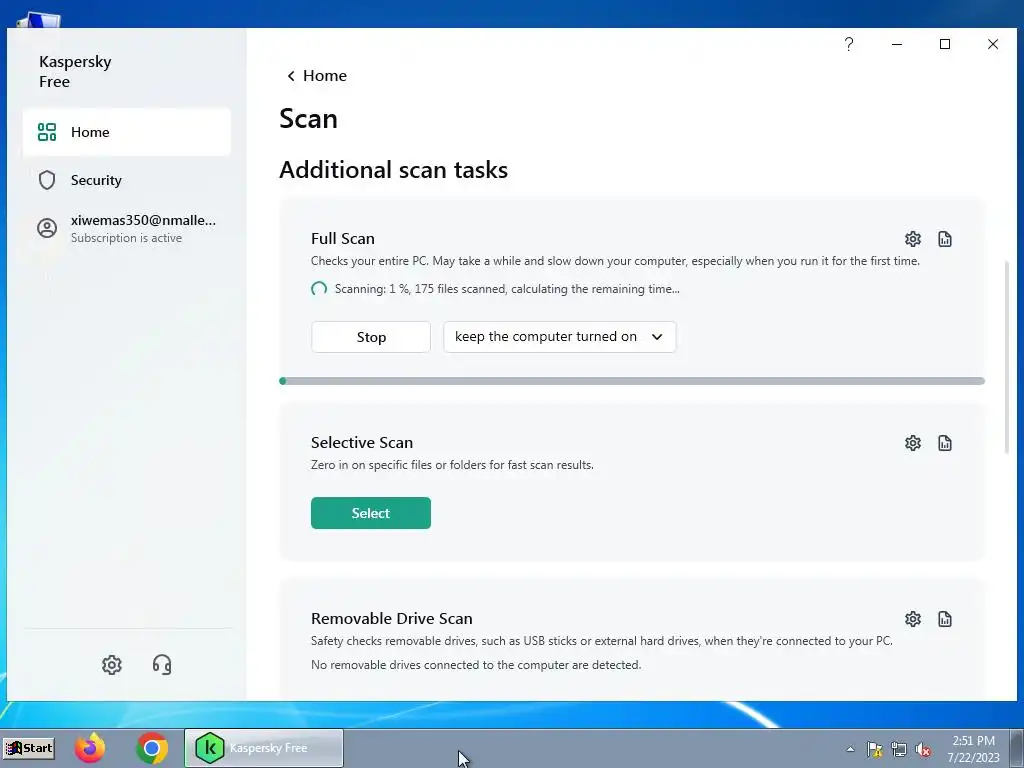Screen dimensions: 1024x768
Task: Click the Removable Drive Scan heading
Action: coord(392,618)
